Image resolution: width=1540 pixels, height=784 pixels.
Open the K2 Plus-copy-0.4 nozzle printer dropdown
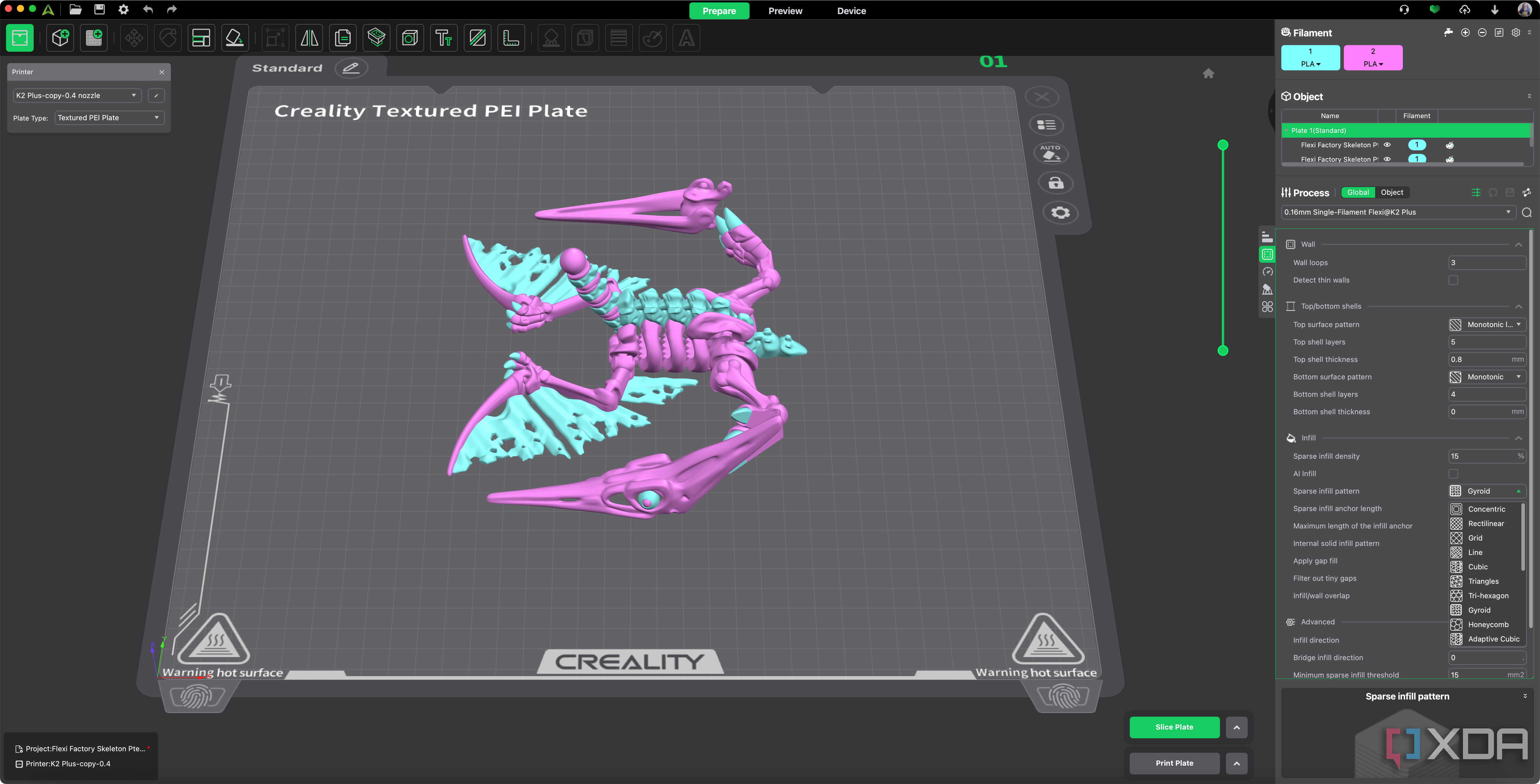(x=77, y=96)
